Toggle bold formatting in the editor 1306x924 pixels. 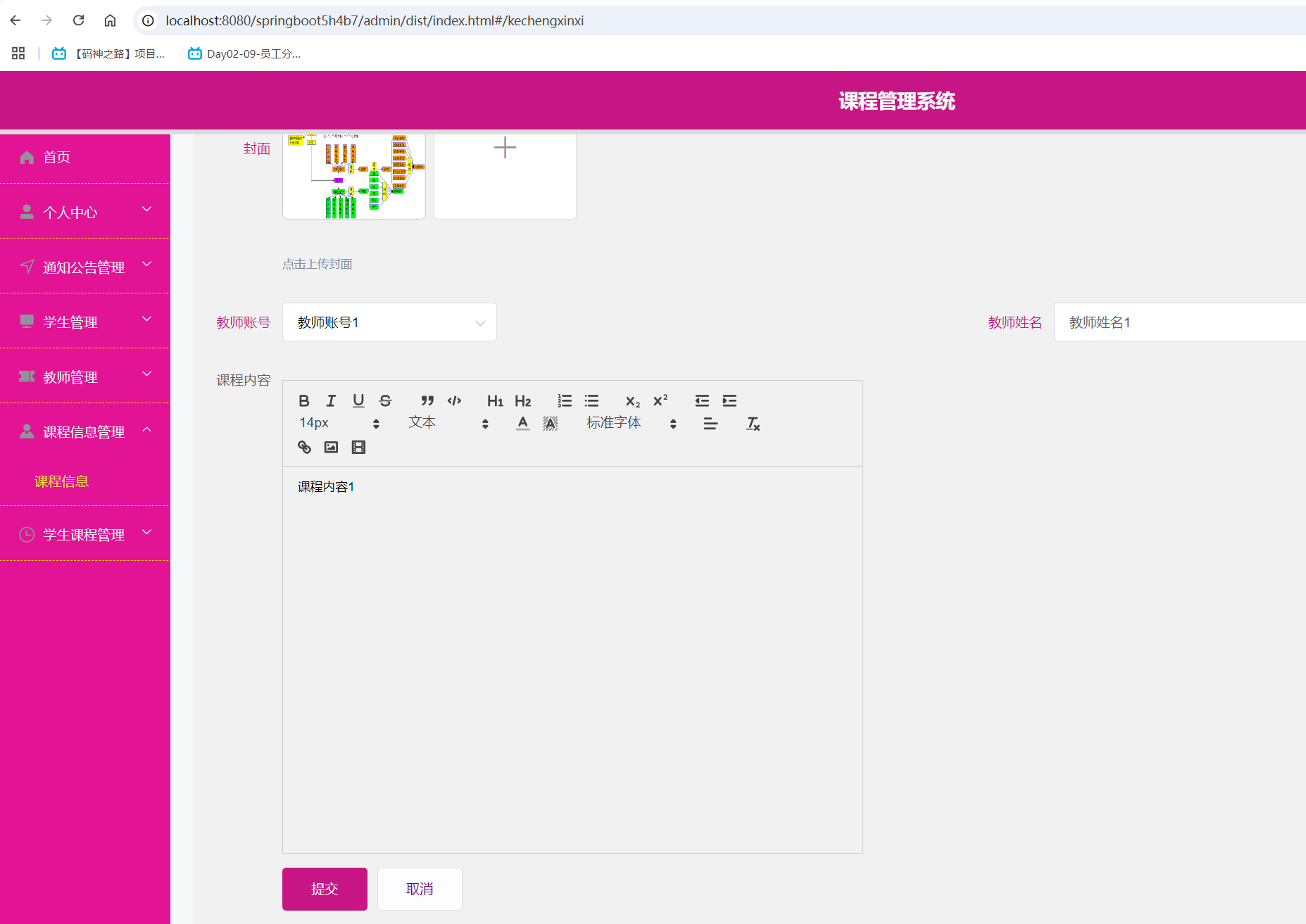pyautogui.click(x=304, y=400)
